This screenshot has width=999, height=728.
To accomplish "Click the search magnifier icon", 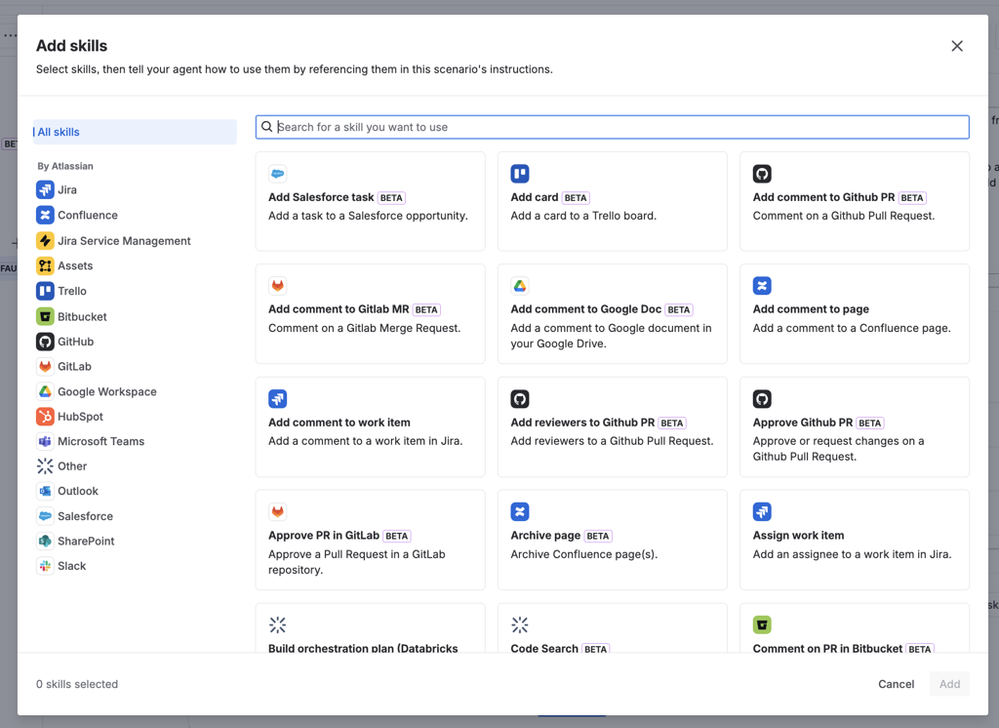I will pos(267,127).
